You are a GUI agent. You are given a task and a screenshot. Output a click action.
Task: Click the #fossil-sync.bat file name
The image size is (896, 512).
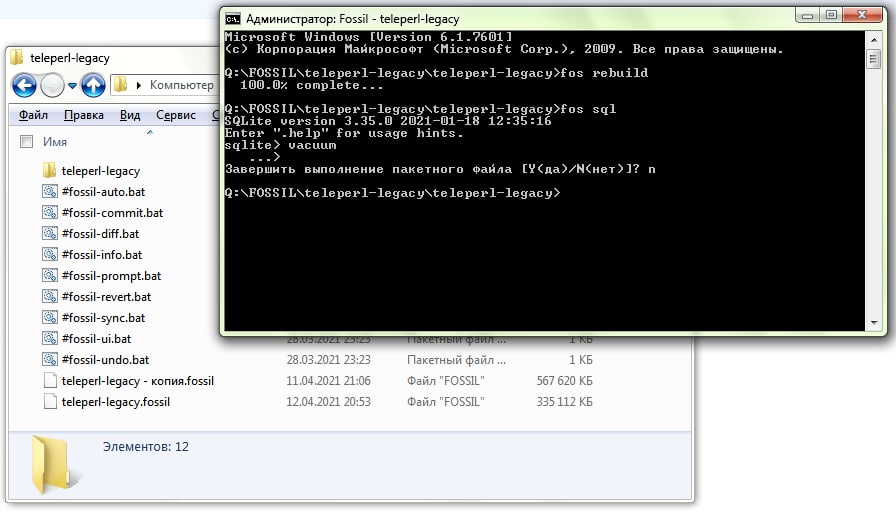(x=103, y=318)
